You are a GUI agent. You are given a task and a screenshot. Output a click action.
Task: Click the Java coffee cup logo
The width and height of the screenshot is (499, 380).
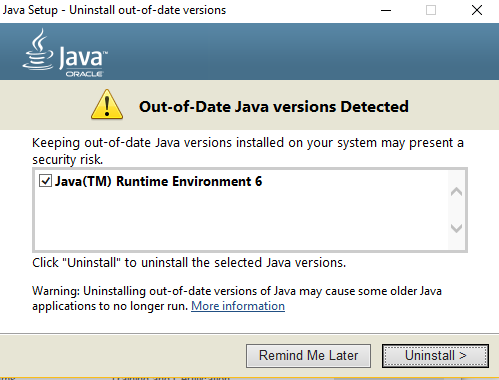point(38,50)
